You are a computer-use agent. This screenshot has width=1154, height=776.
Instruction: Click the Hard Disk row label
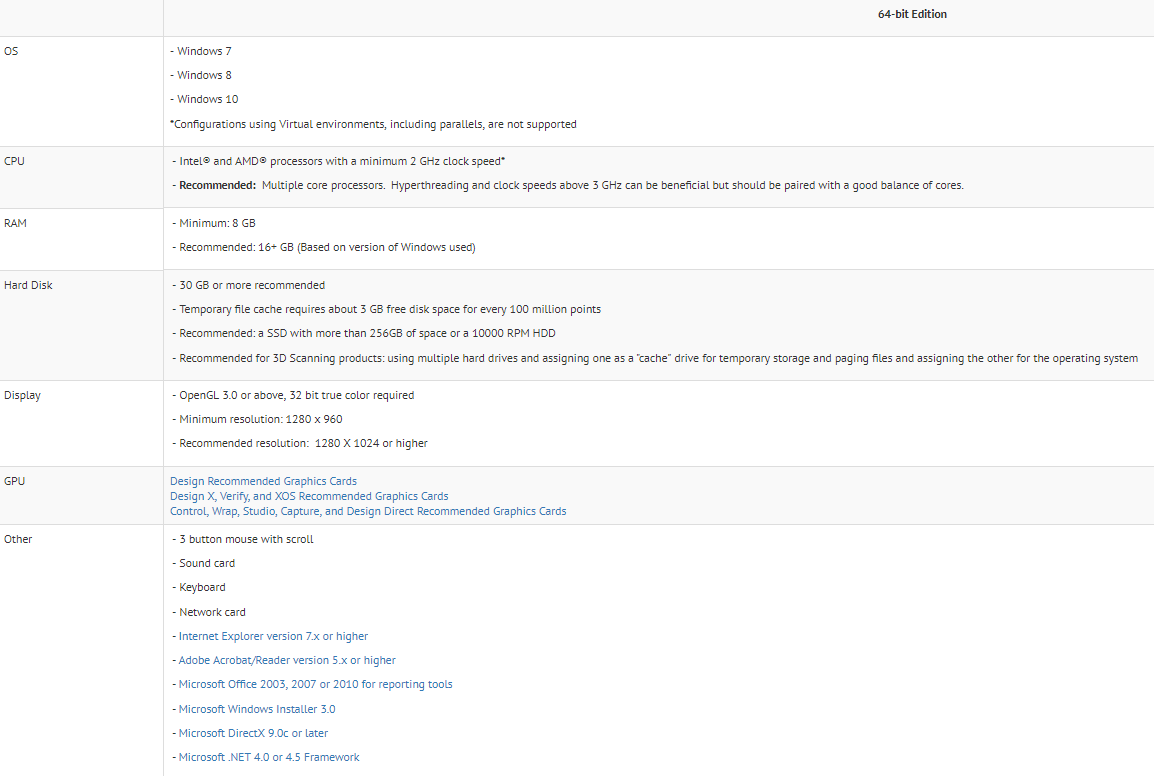pyautogui.click(x=28, y=285)
